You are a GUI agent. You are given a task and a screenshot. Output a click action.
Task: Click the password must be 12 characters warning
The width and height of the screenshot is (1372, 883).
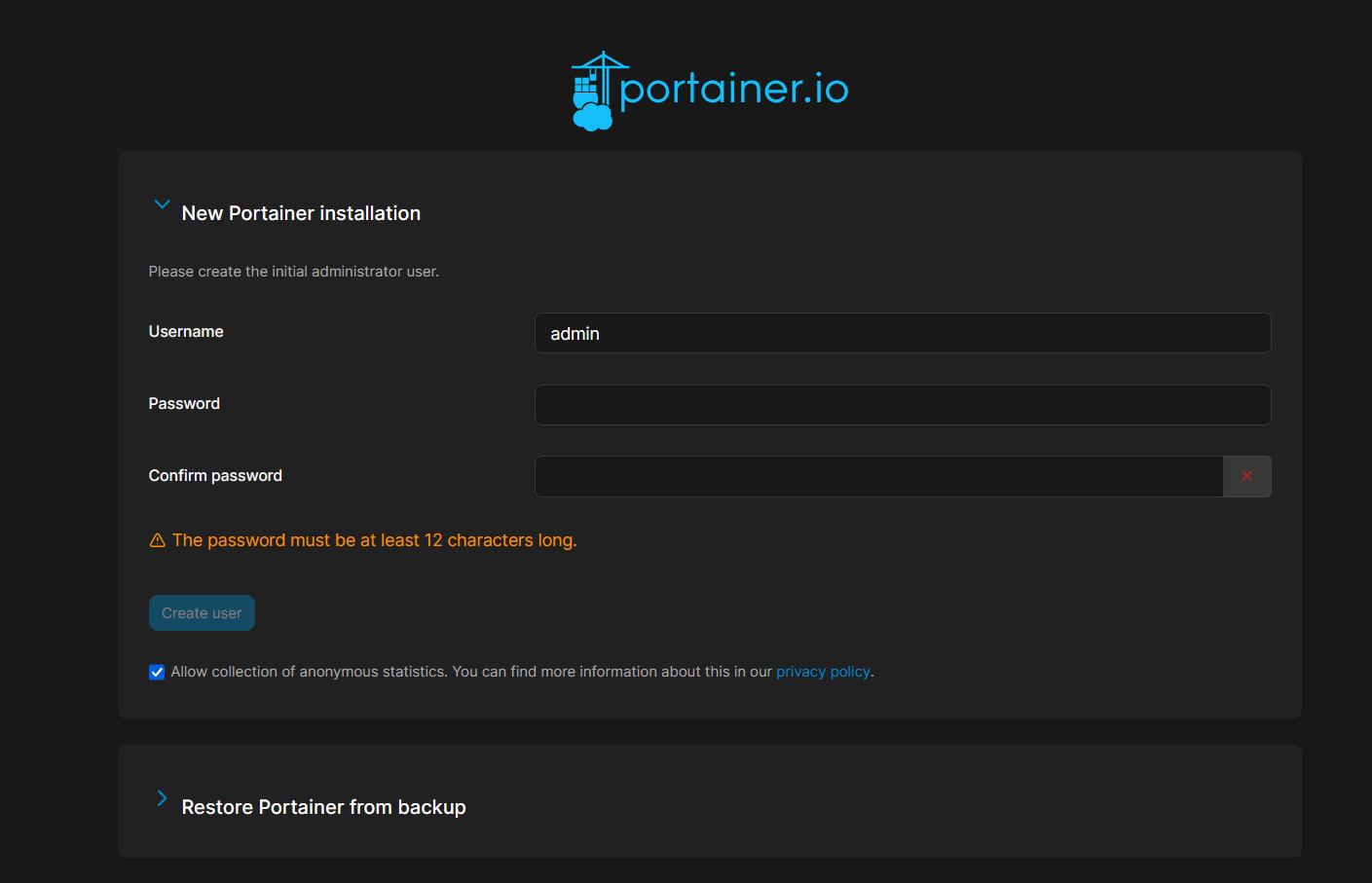(x=375, y=540)
